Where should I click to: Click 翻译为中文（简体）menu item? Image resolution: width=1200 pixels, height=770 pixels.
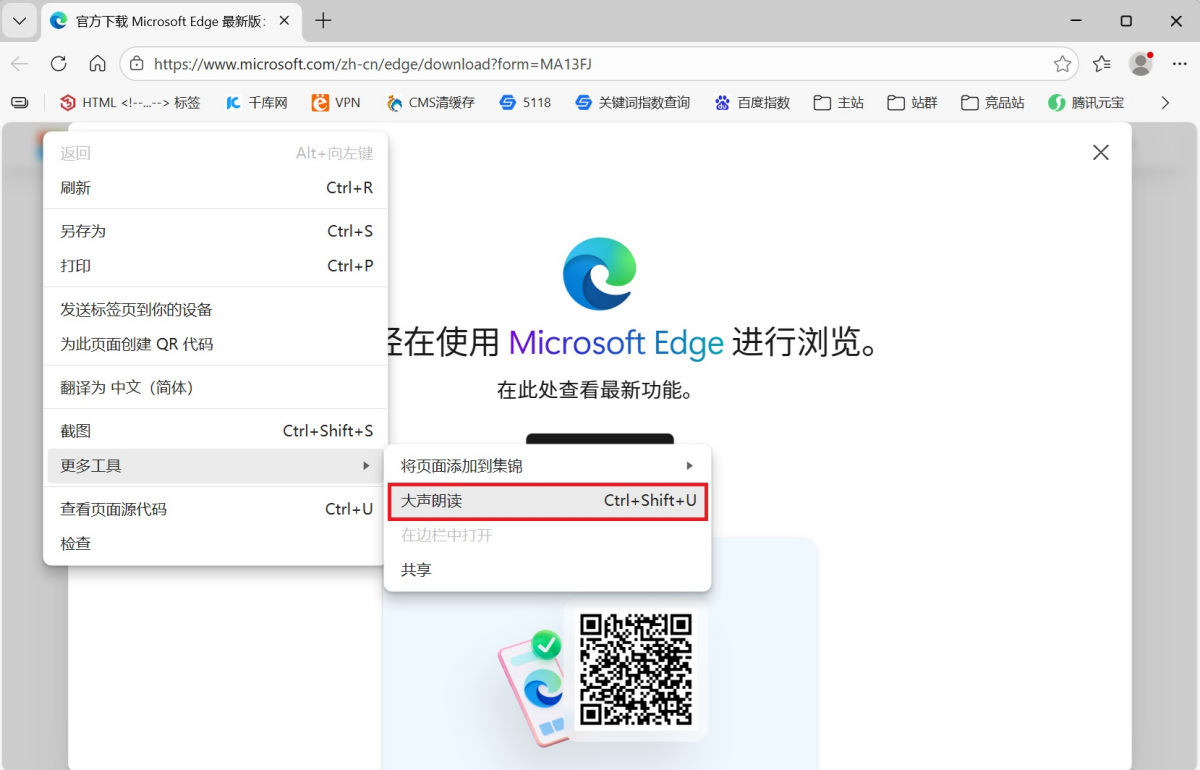[130, 387]
